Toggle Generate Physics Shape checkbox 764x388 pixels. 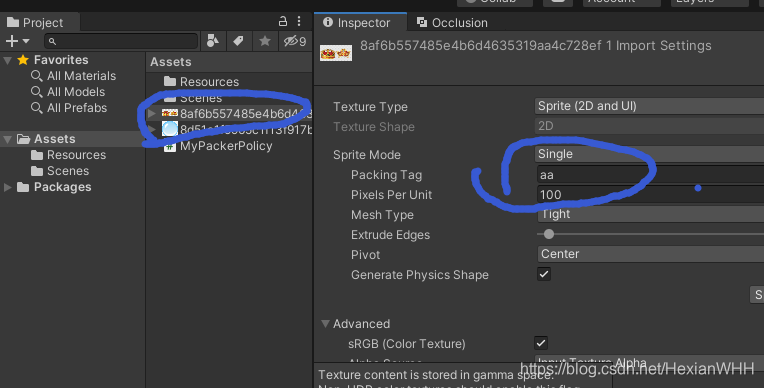(x=544, y=274)
